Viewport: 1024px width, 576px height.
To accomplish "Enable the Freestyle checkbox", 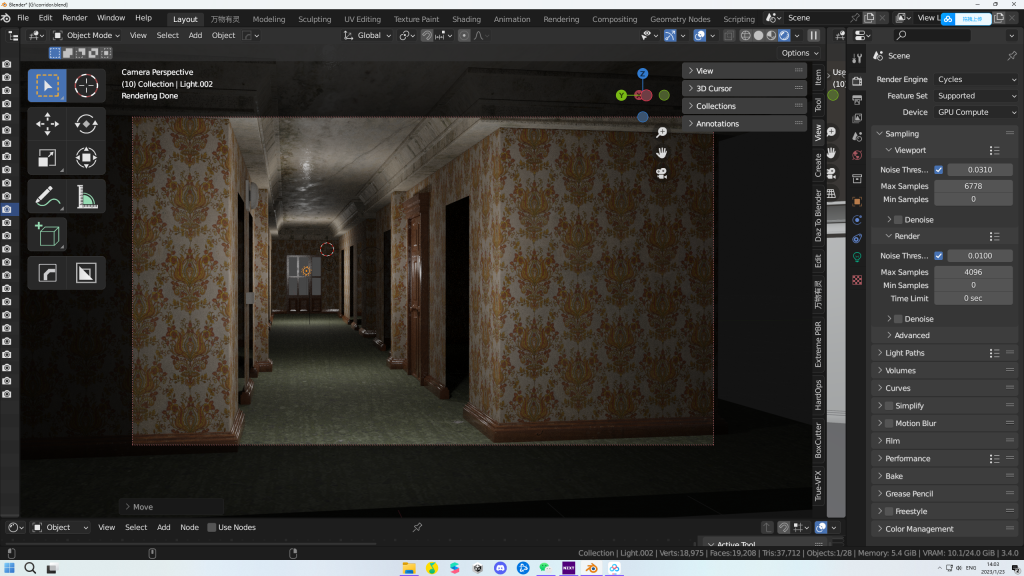I will [889, 511].
